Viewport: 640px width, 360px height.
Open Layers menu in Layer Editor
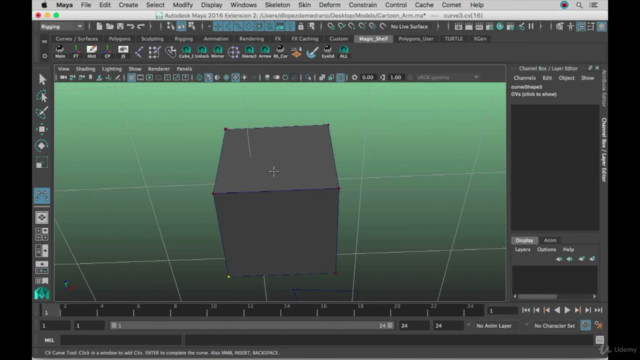point(522,249)
